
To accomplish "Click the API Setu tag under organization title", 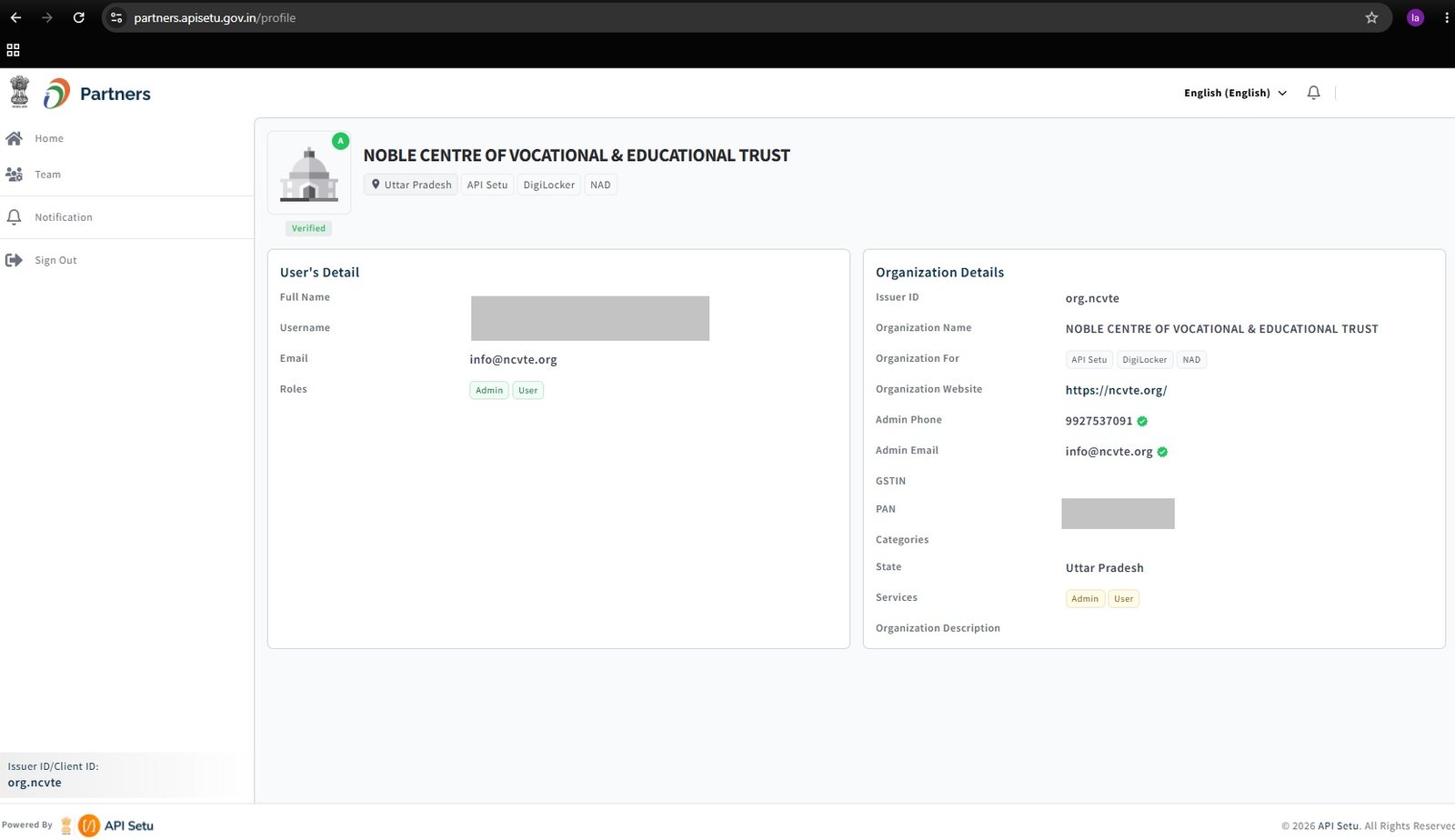I will coord(487,185).
